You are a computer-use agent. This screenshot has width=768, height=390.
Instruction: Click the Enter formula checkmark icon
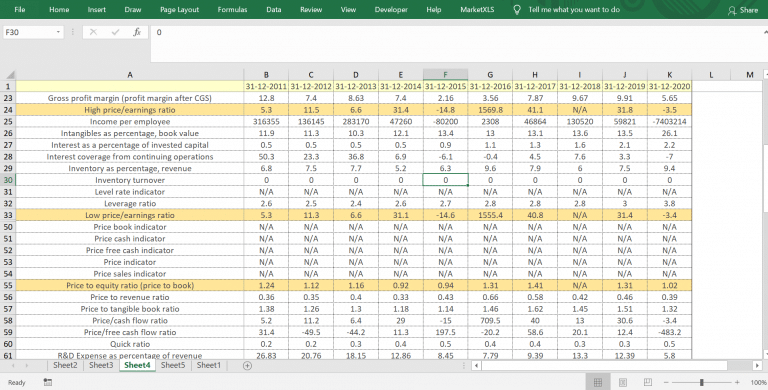coord(115,32)
